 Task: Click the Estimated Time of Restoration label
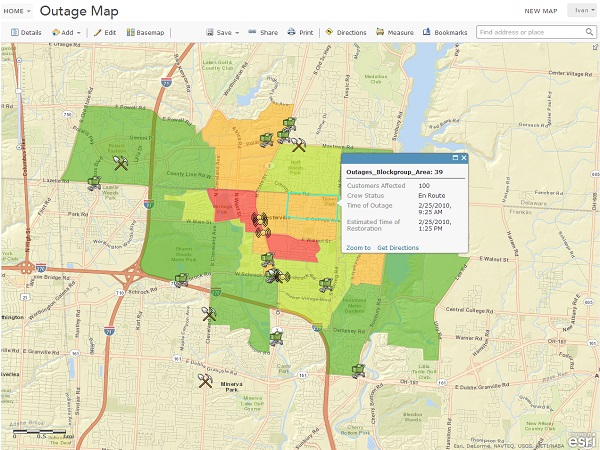(373, 225)
